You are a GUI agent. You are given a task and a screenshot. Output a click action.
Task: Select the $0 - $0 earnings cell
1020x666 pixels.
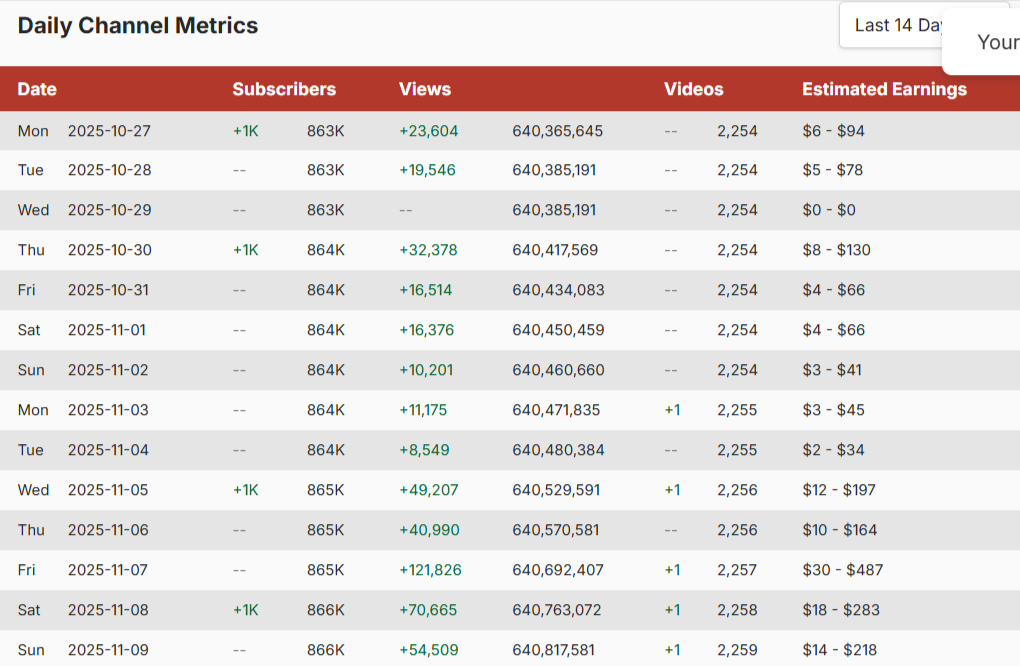[829, 210]
